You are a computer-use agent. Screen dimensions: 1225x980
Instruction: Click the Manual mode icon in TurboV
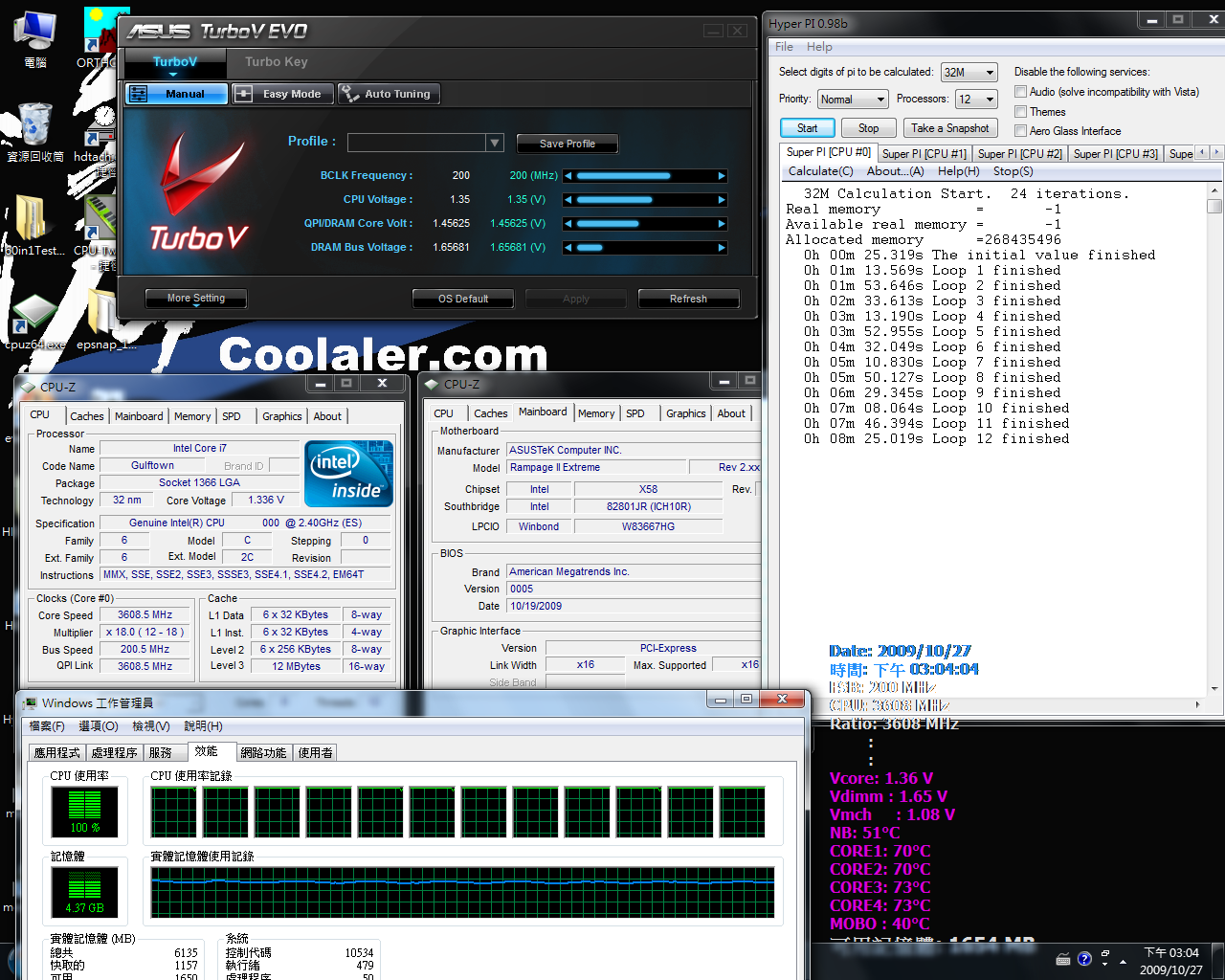click(x=139, y=94)
